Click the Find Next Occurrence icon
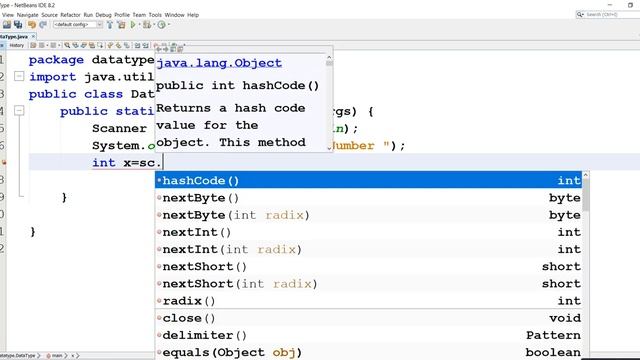 click(84, 45)
